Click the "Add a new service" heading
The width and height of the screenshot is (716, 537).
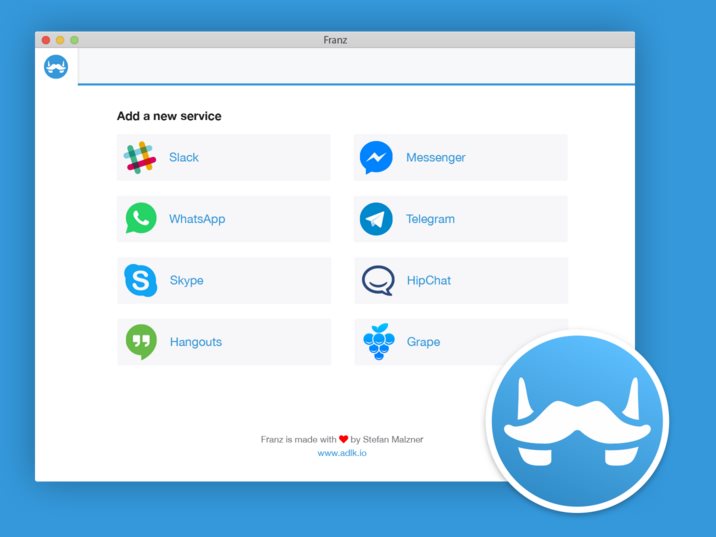[x=169, y=116]
